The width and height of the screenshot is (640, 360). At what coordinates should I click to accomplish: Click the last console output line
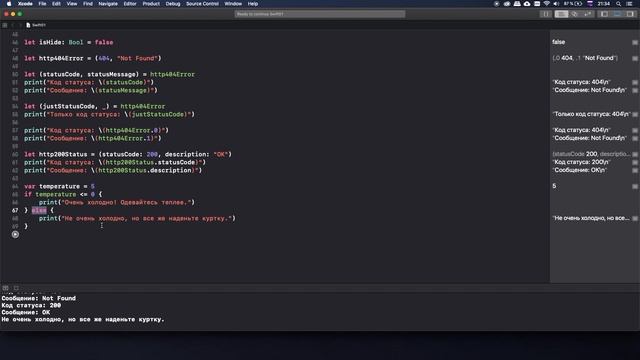(83, 319)
